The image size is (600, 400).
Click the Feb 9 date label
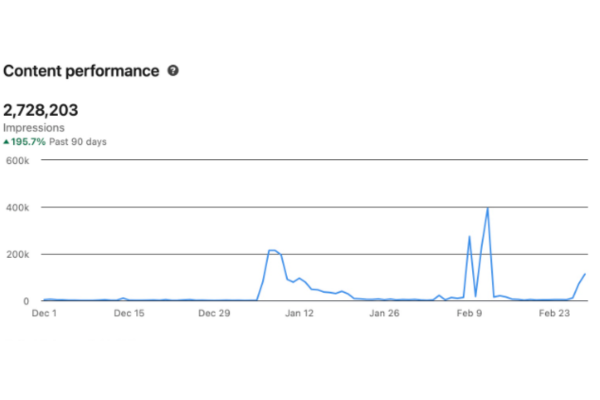tap(470, 313)
